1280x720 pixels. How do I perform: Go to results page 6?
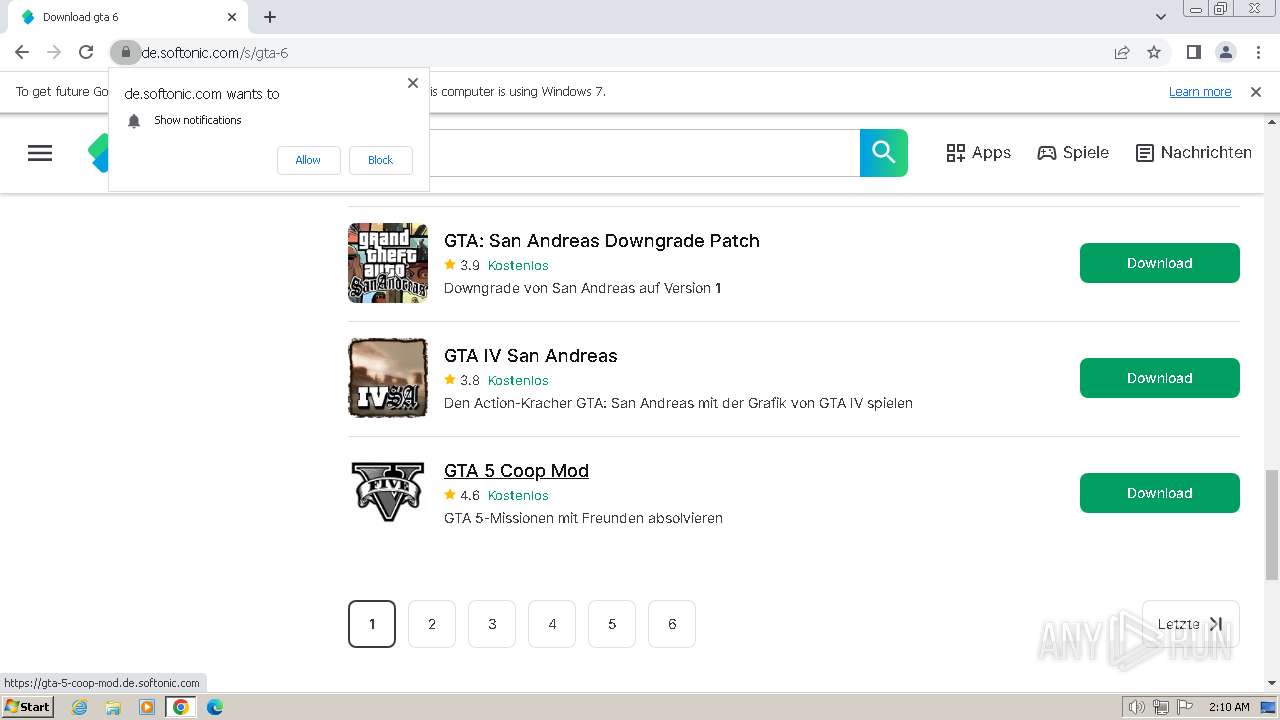672,624
